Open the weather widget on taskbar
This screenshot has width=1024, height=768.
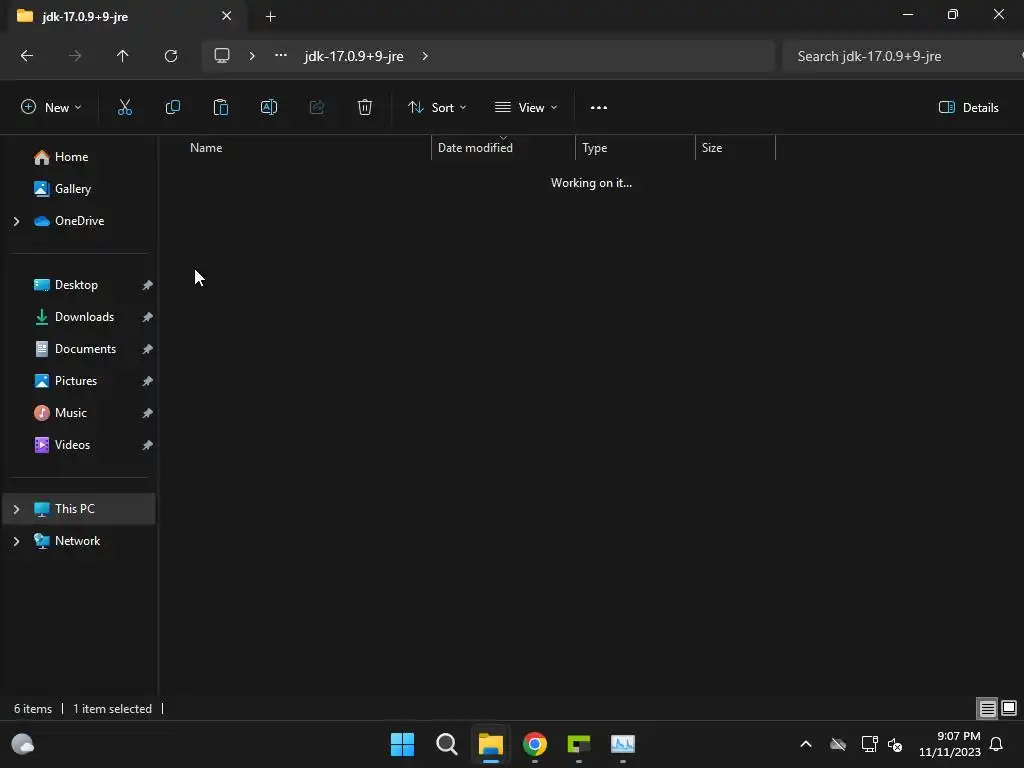tap(23, 744)
